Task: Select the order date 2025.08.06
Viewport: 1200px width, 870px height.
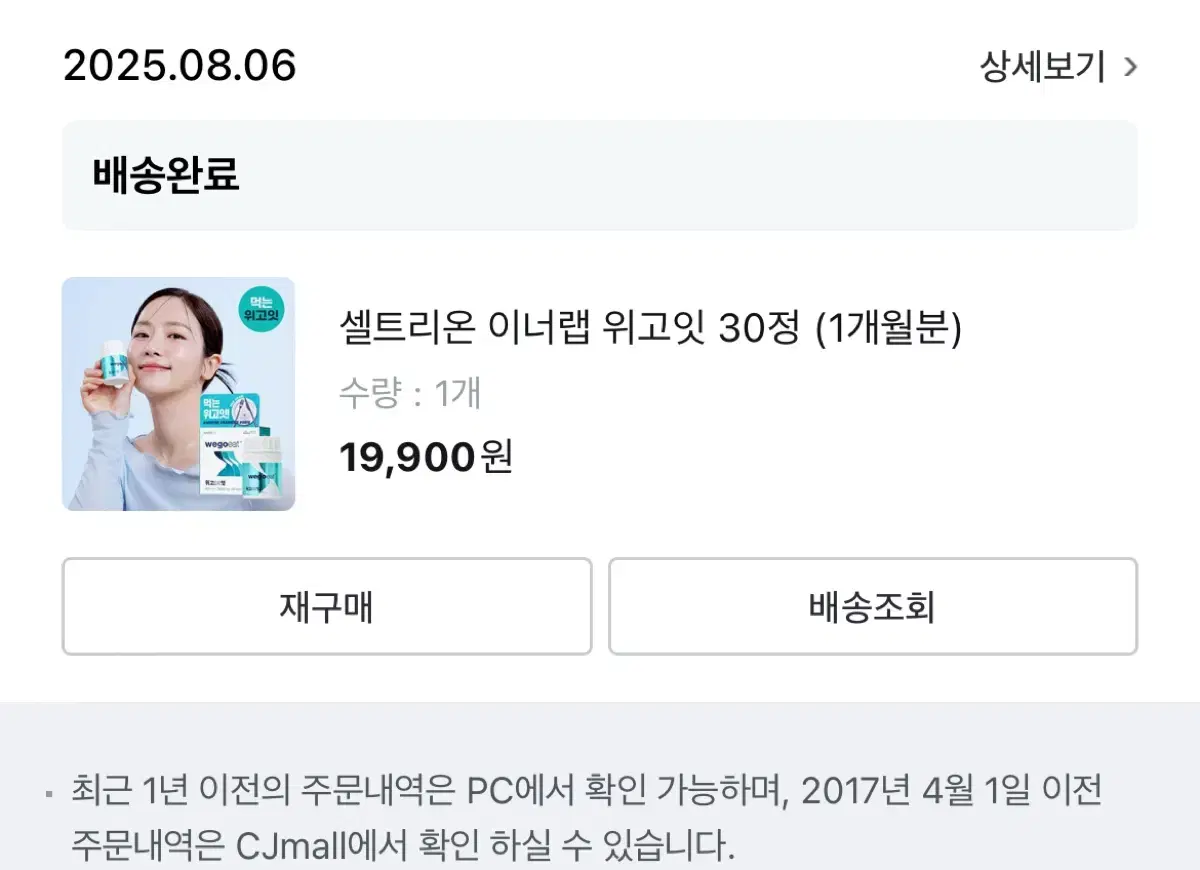Action: click(180, 66)
